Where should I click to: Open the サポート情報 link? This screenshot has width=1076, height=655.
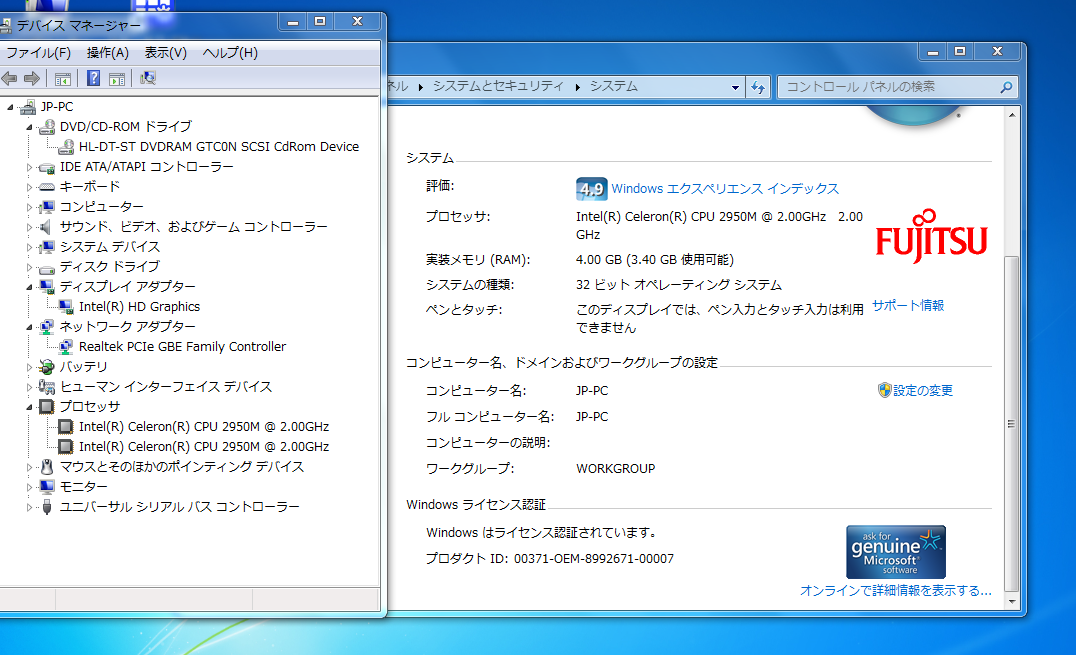(x=907, y=306)
